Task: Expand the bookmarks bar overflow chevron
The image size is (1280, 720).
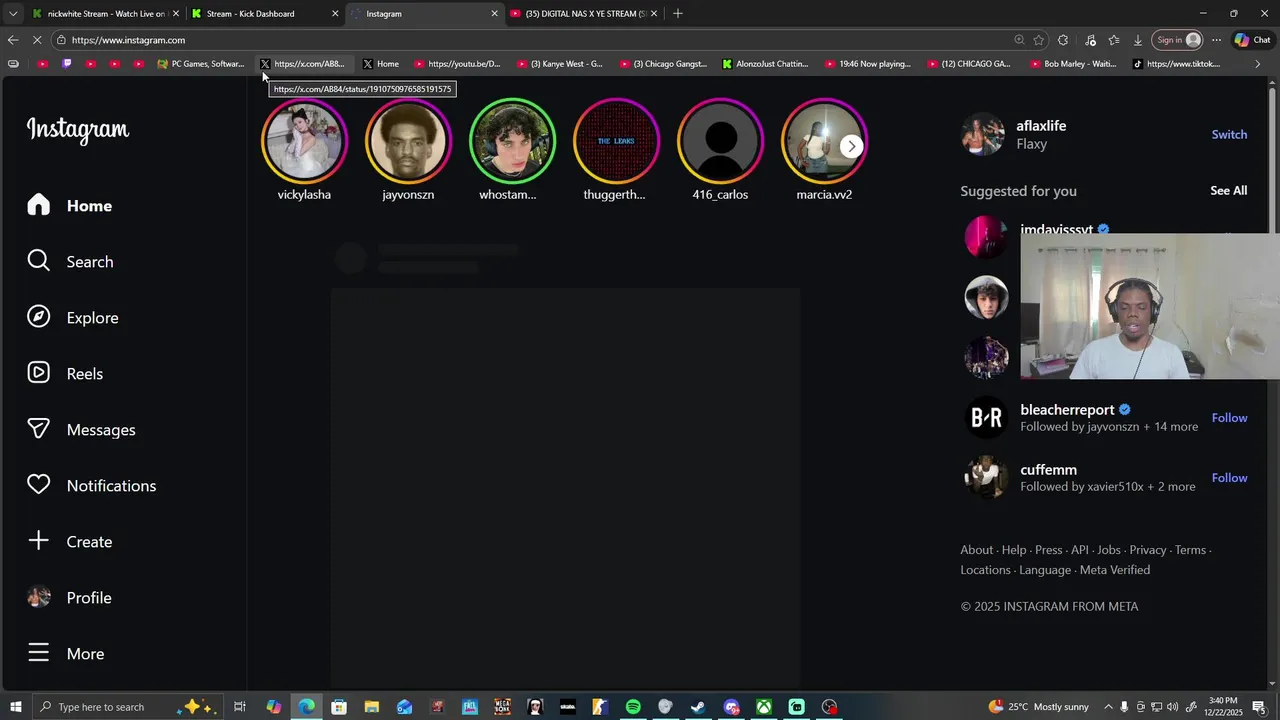Action: (x=1257, y=64)
